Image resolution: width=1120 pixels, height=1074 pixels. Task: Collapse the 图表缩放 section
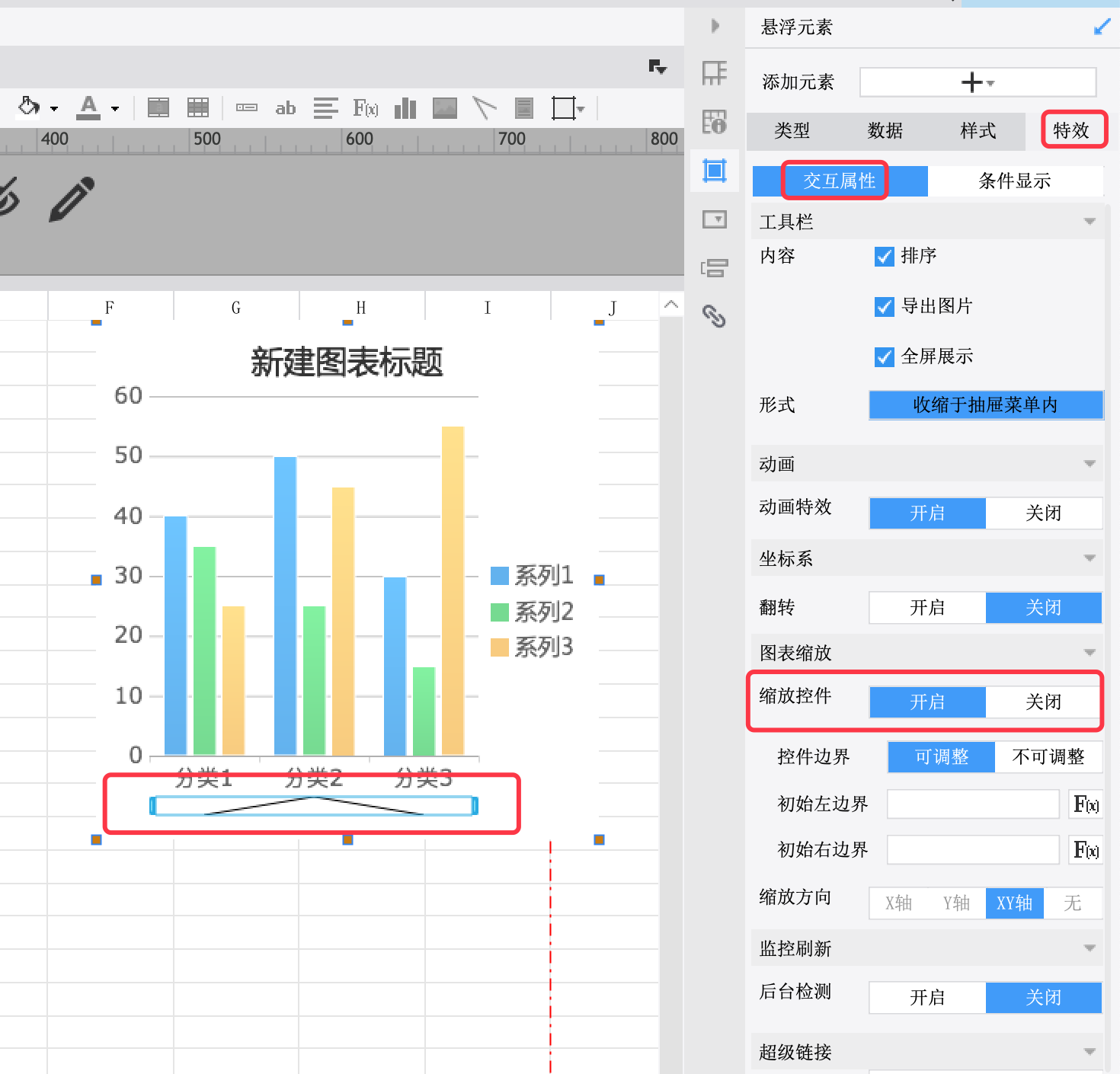[1090, 653]
